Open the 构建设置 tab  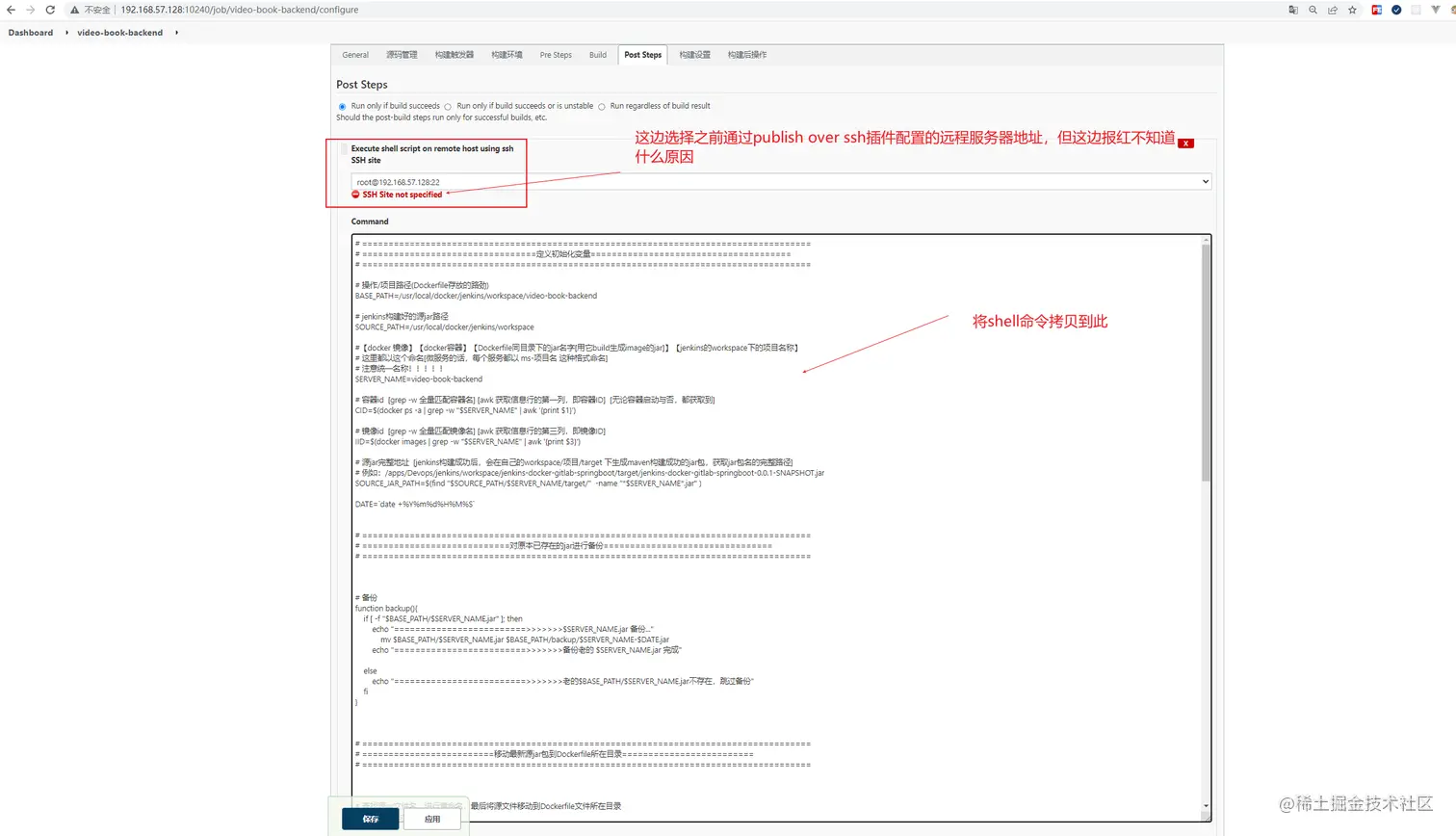coord(694,55)
